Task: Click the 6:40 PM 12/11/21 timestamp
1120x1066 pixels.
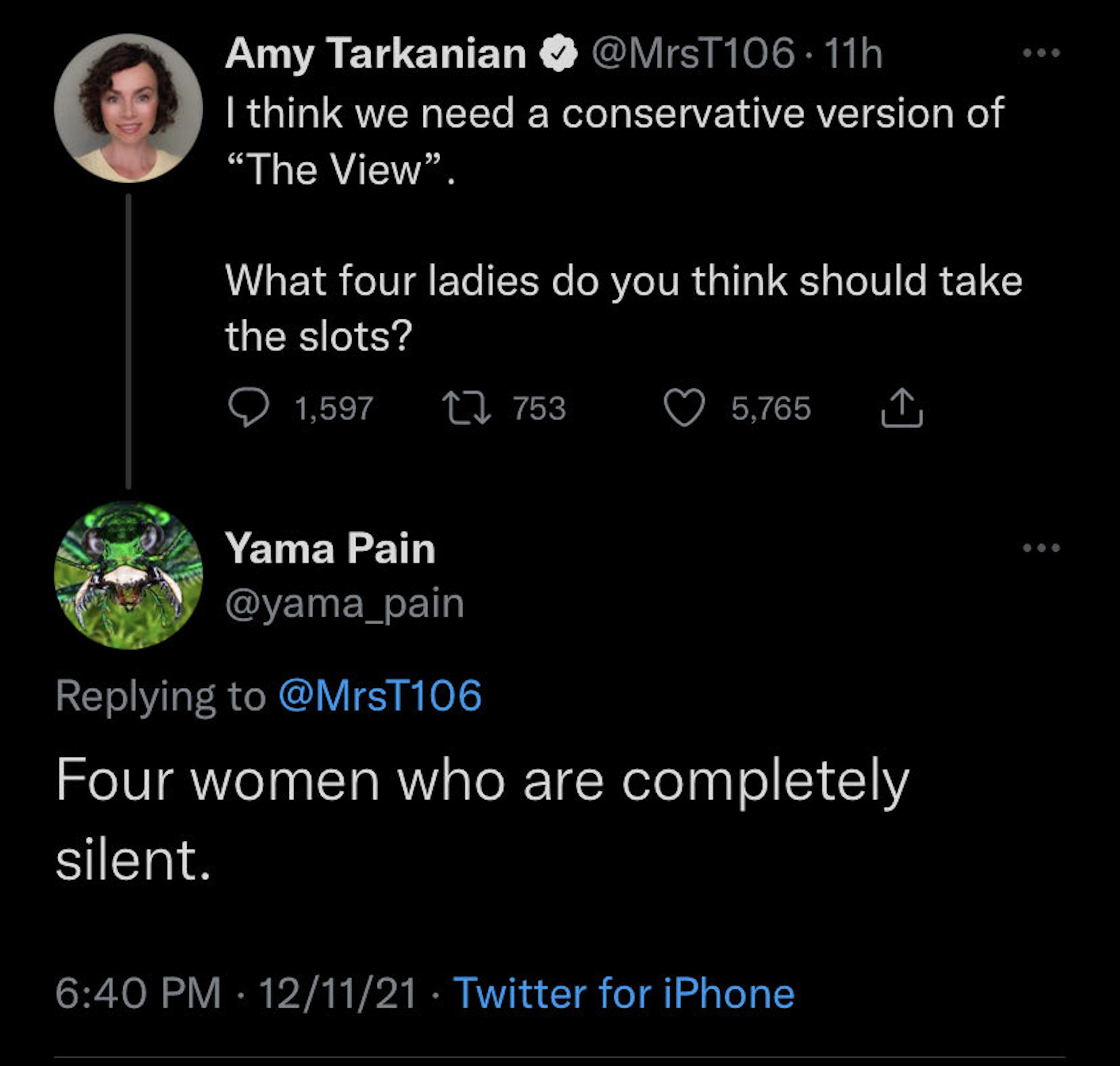Action: [x=236, y=993]
